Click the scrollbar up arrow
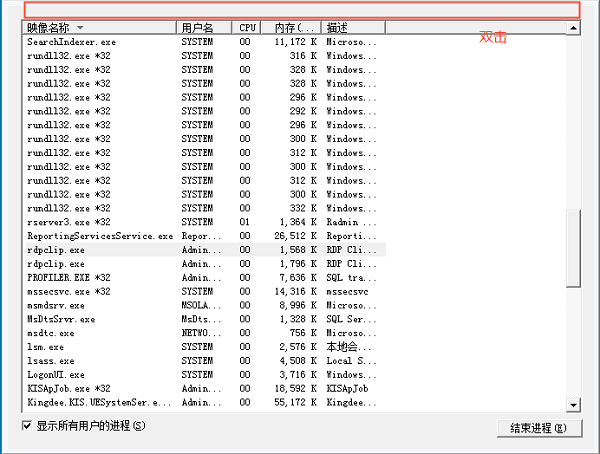Image resolution: width=600 pixels, height=454 pixels. [573, 27]
